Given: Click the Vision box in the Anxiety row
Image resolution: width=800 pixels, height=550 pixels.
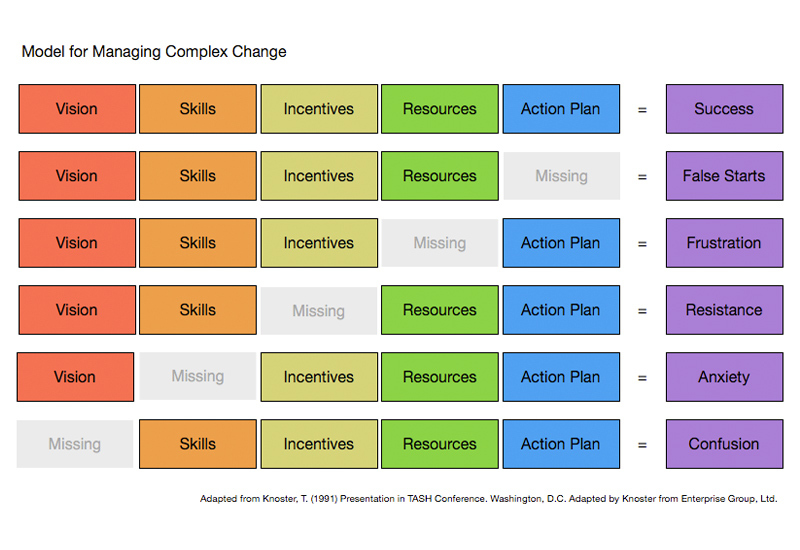Looking at the screenshot, I should [x=76, y=377].
